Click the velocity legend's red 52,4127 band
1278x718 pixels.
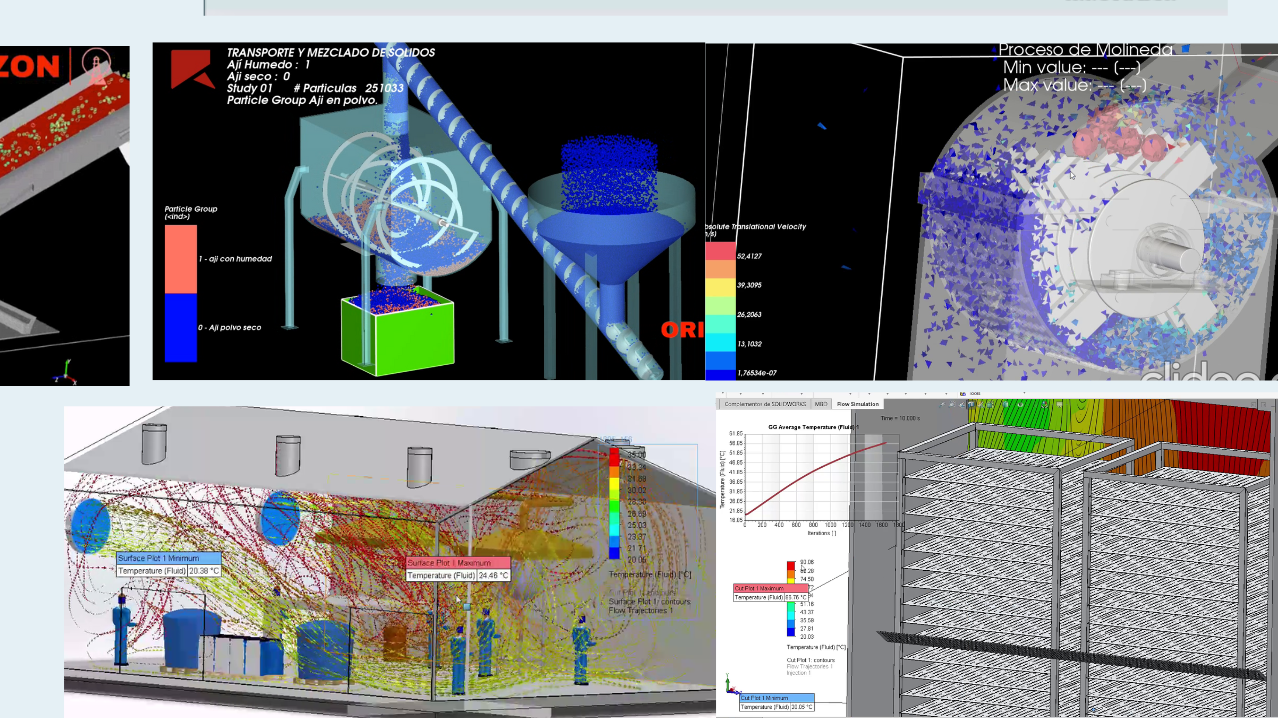(x=720, y=254)
